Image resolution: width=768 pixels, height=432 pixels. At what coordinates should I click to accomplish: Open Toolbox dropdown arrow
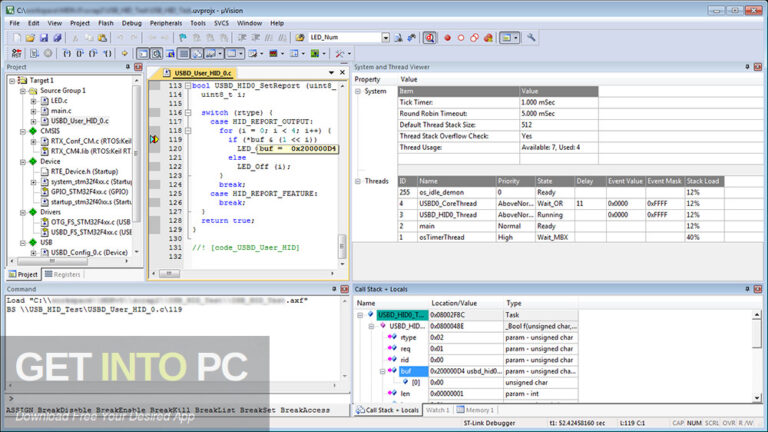coord(349,53)
